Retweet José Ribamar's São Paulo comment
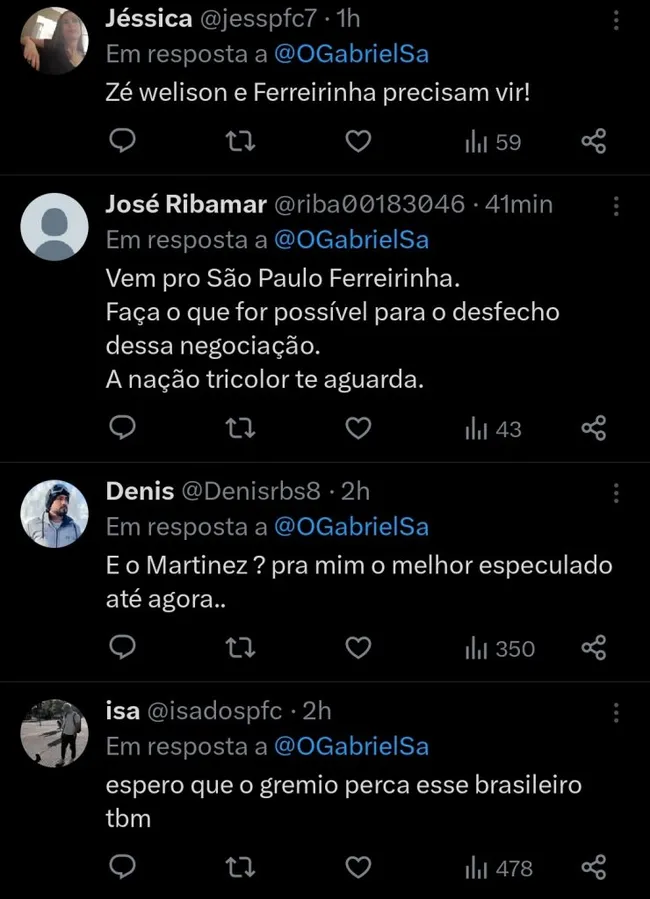The width and height of the screenshot is (650, 899). pyautogui.click(x=240, y=428)
